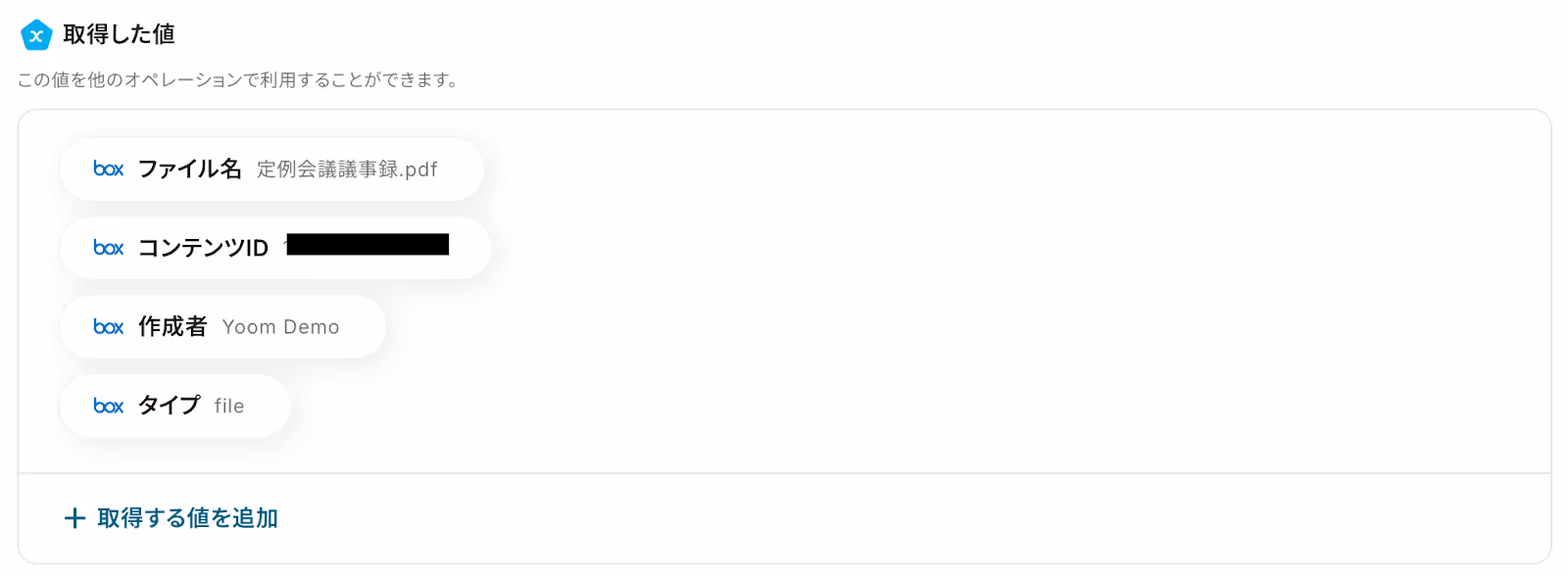Click the box icon beside ファイル名
1568x576 pixels.
[108, 168]
